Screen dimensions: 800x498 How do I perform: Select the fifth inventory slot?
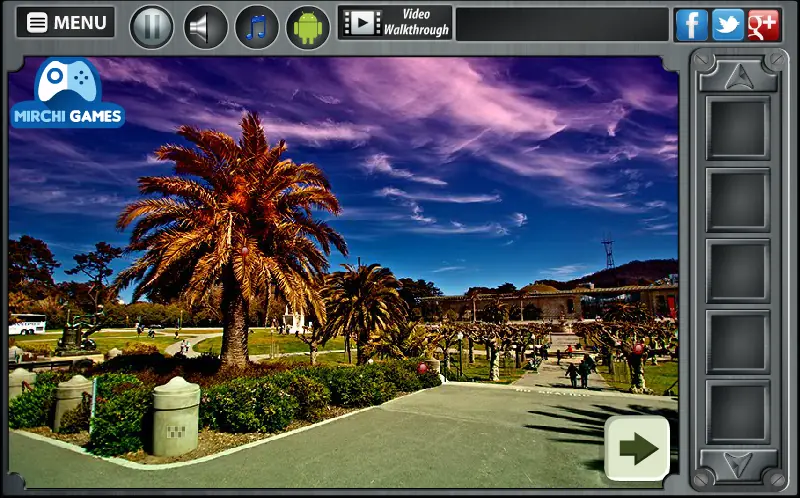738,412
